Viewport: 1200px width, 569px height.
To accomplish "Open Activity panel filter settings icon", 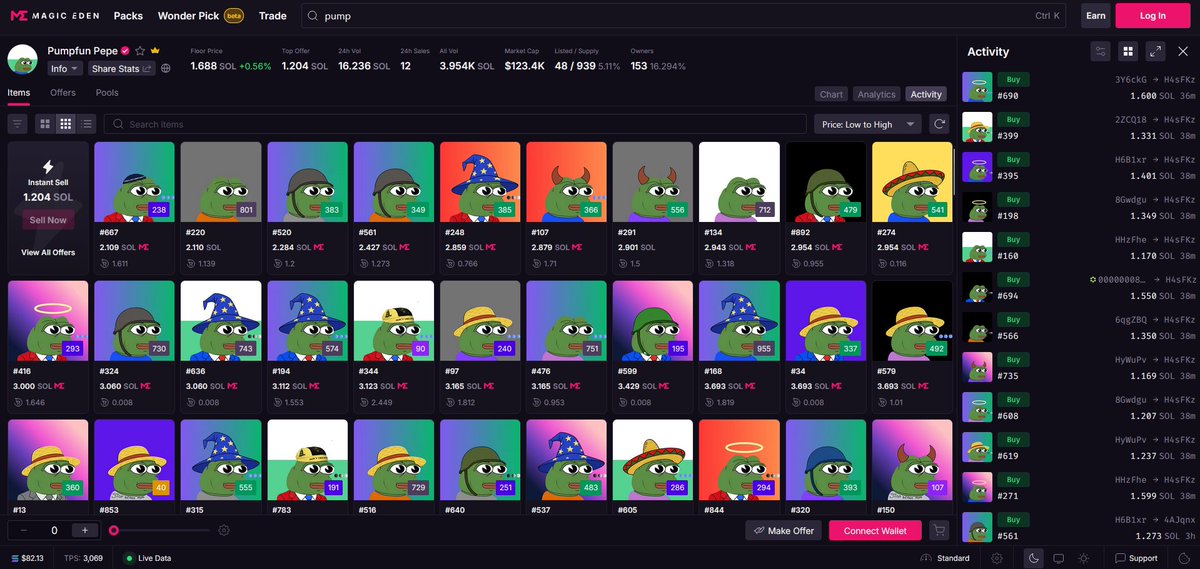I will 1100,51.
